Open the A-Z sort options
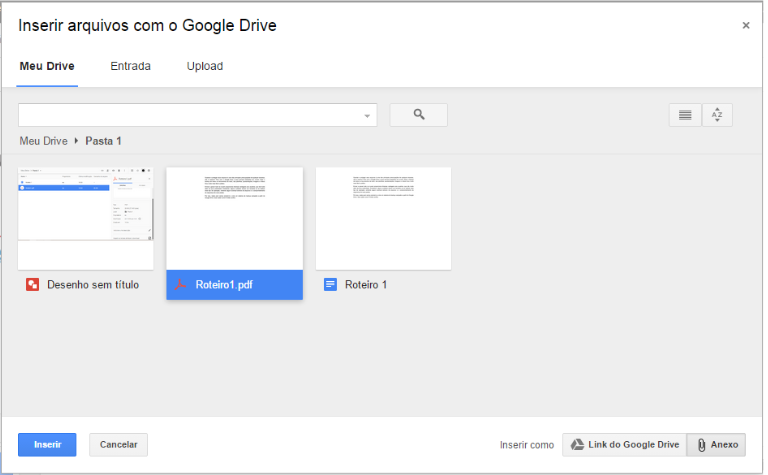Image resolution: width=768 pixels, height=475 pixels. pyautogui.click(x=717, y=115)
